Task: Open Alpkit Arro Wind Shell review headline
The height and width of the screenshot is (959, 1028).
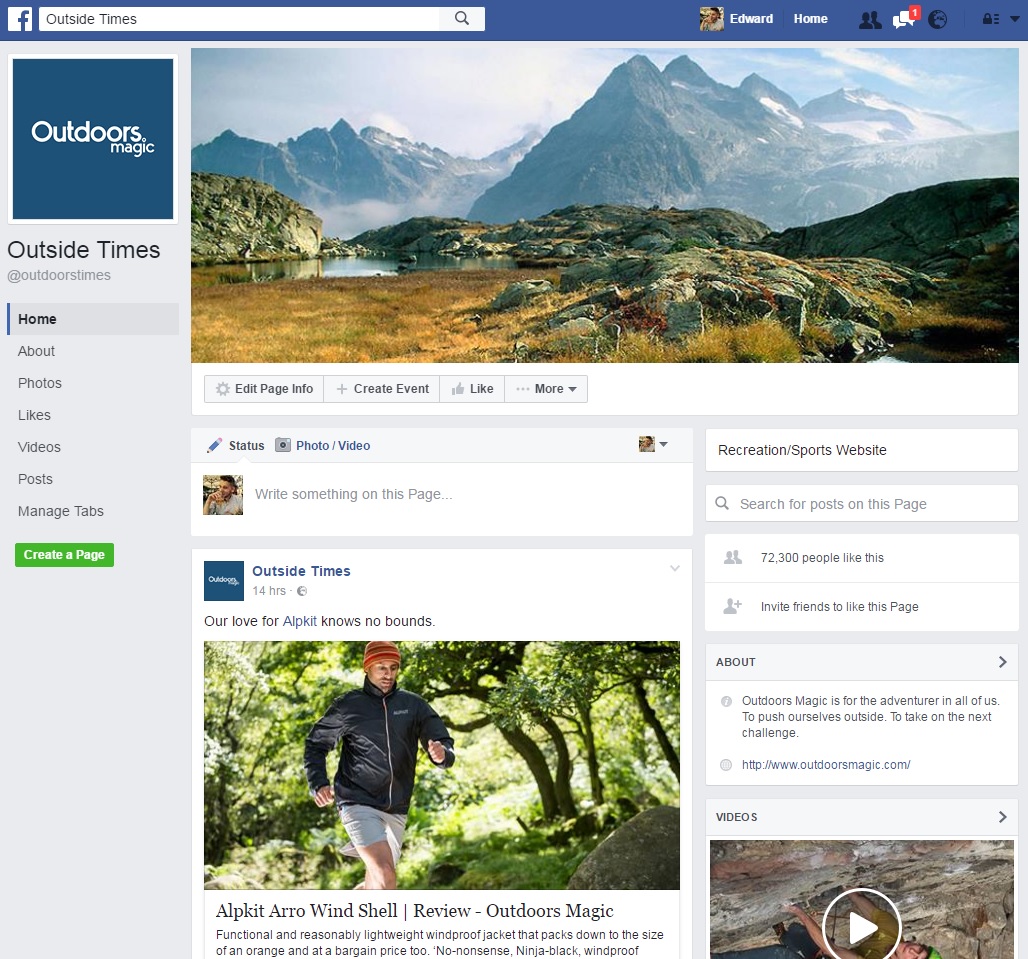Action: [414, 910]
